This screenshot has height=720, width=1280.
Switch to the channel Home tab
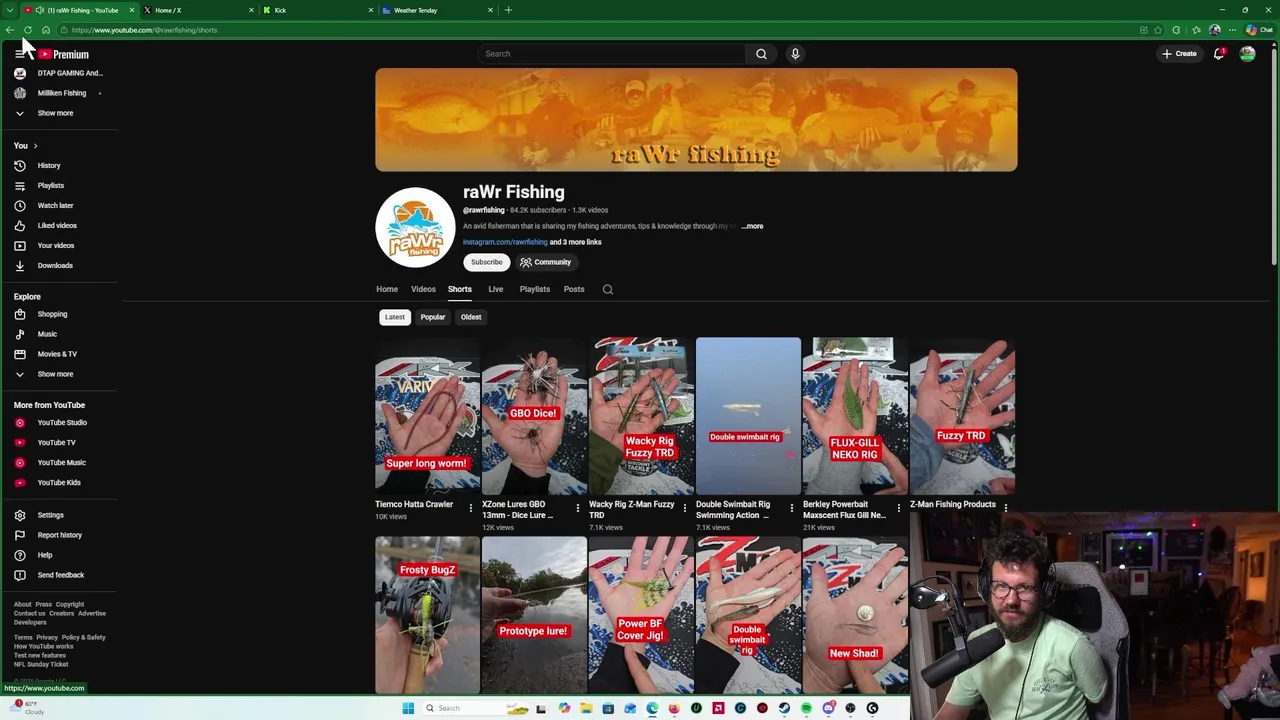point(387,289)
